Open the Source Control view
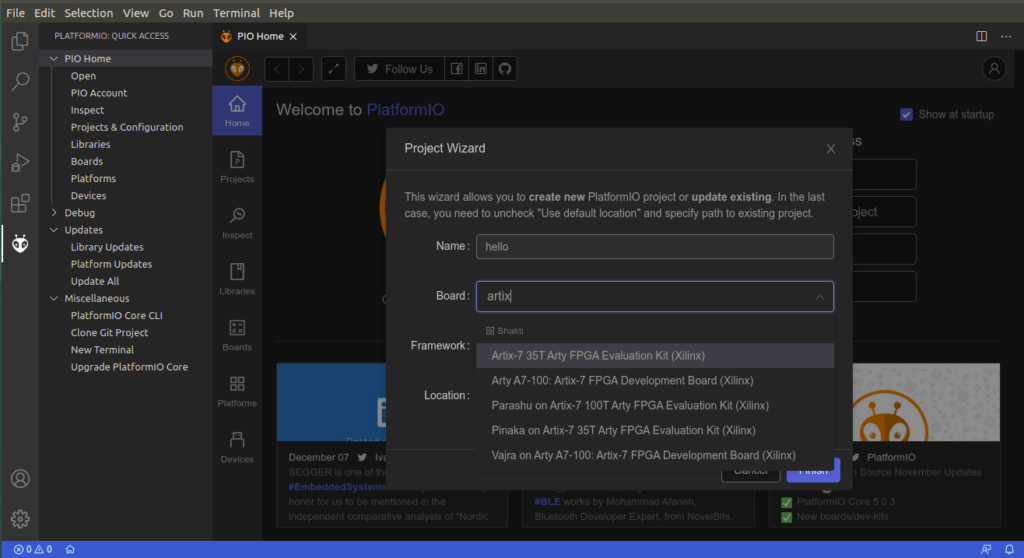 (20, 122)
